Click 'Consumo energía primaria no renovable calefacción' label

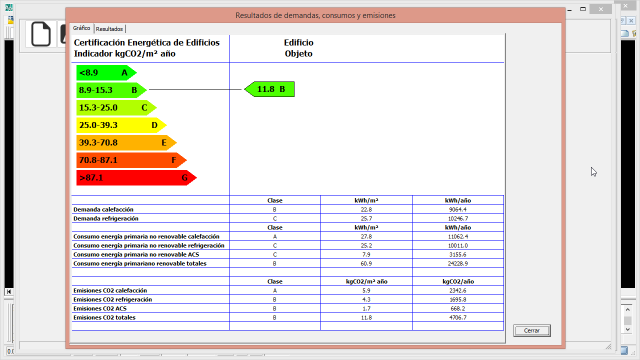[146, 236]
